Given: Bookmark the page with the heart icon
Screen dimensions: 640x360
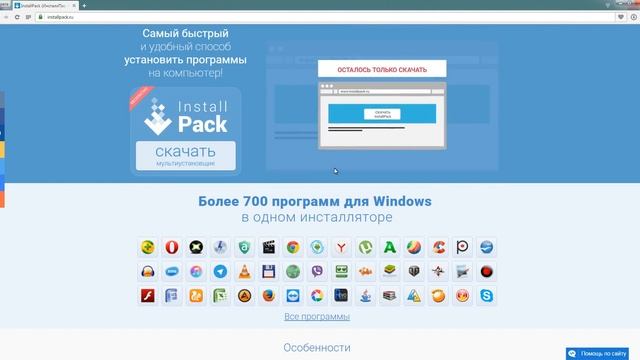Looking at the screenshot, I should 621,17.
